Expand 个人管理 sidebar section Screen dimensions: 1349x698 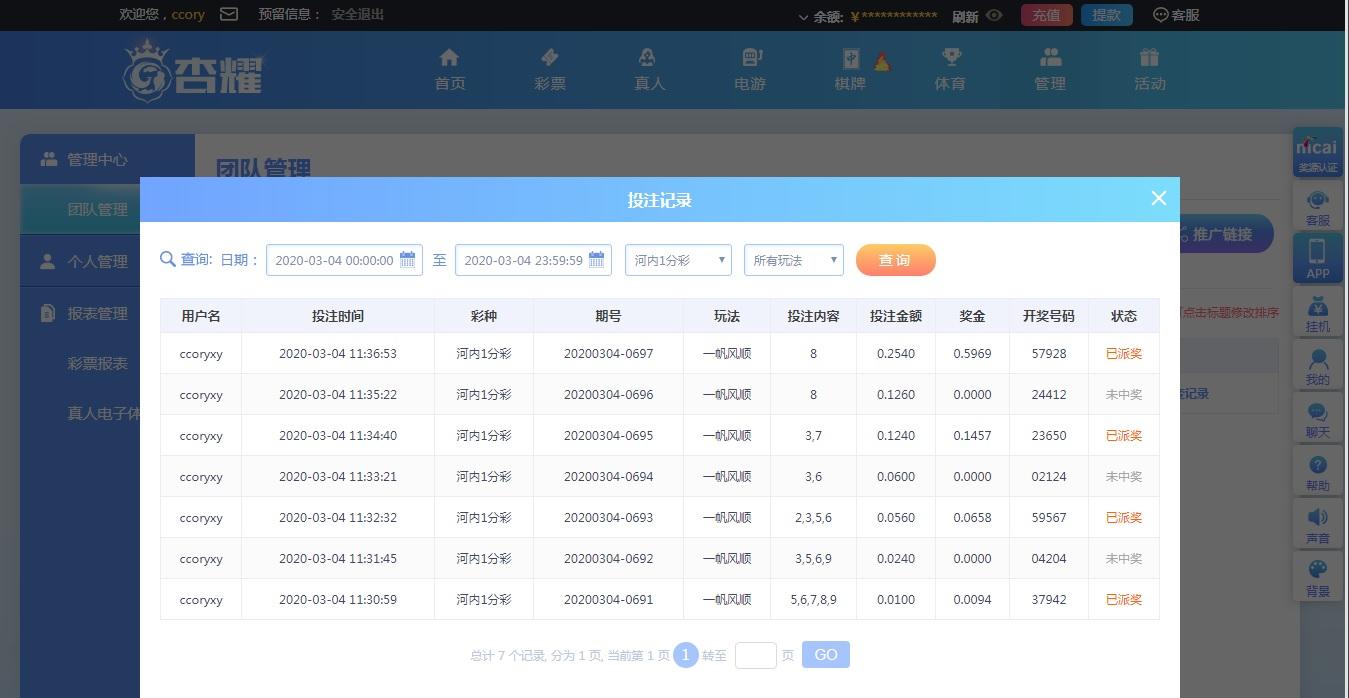point(97,261)
